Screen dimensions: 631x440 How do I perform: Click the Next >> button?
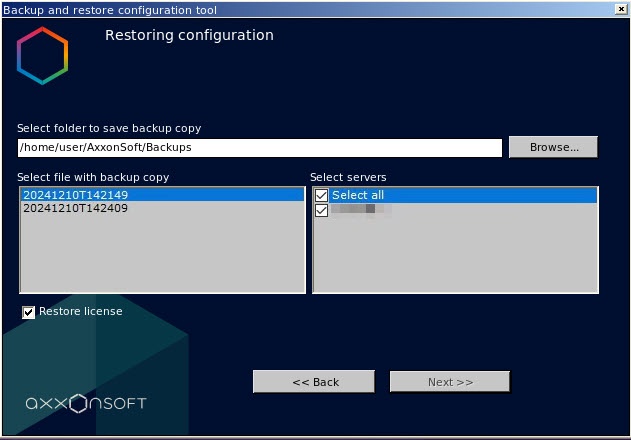[449, 382]
